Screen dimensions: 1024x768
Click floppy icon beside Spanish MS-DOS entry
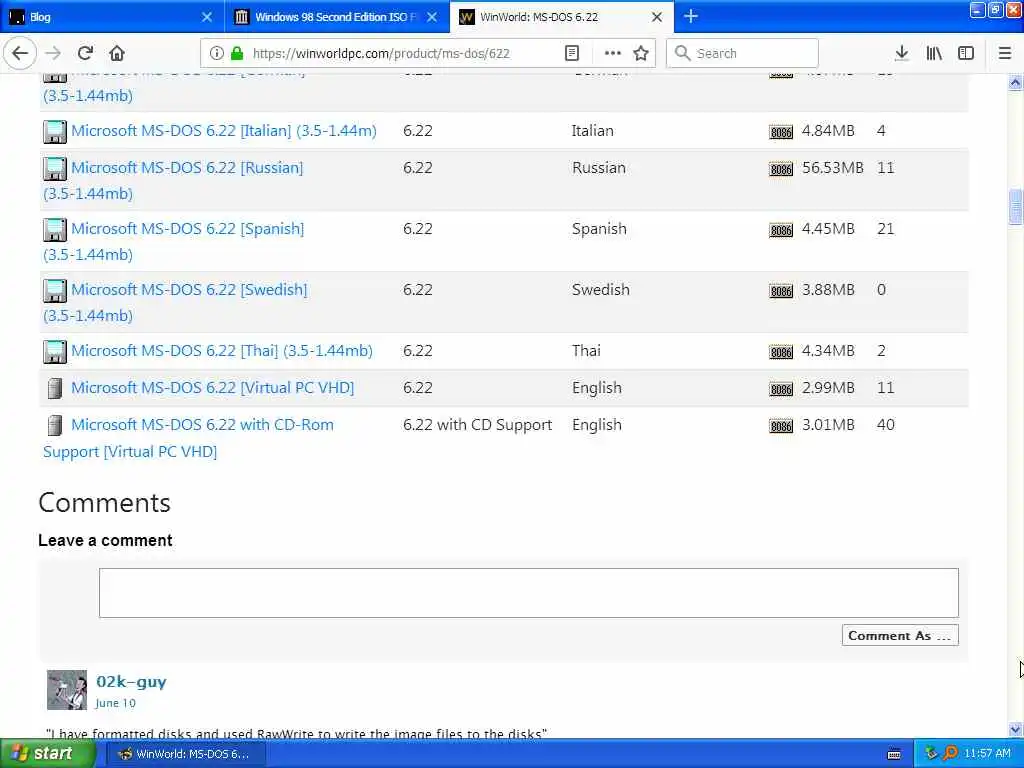click(x=55, y=229)
